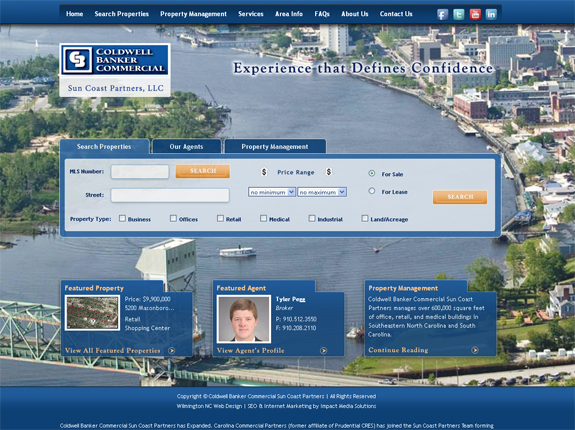This screenshot has width=575, height=430.
Task: Open the Twitter social icon
Action: coord(459,14)
